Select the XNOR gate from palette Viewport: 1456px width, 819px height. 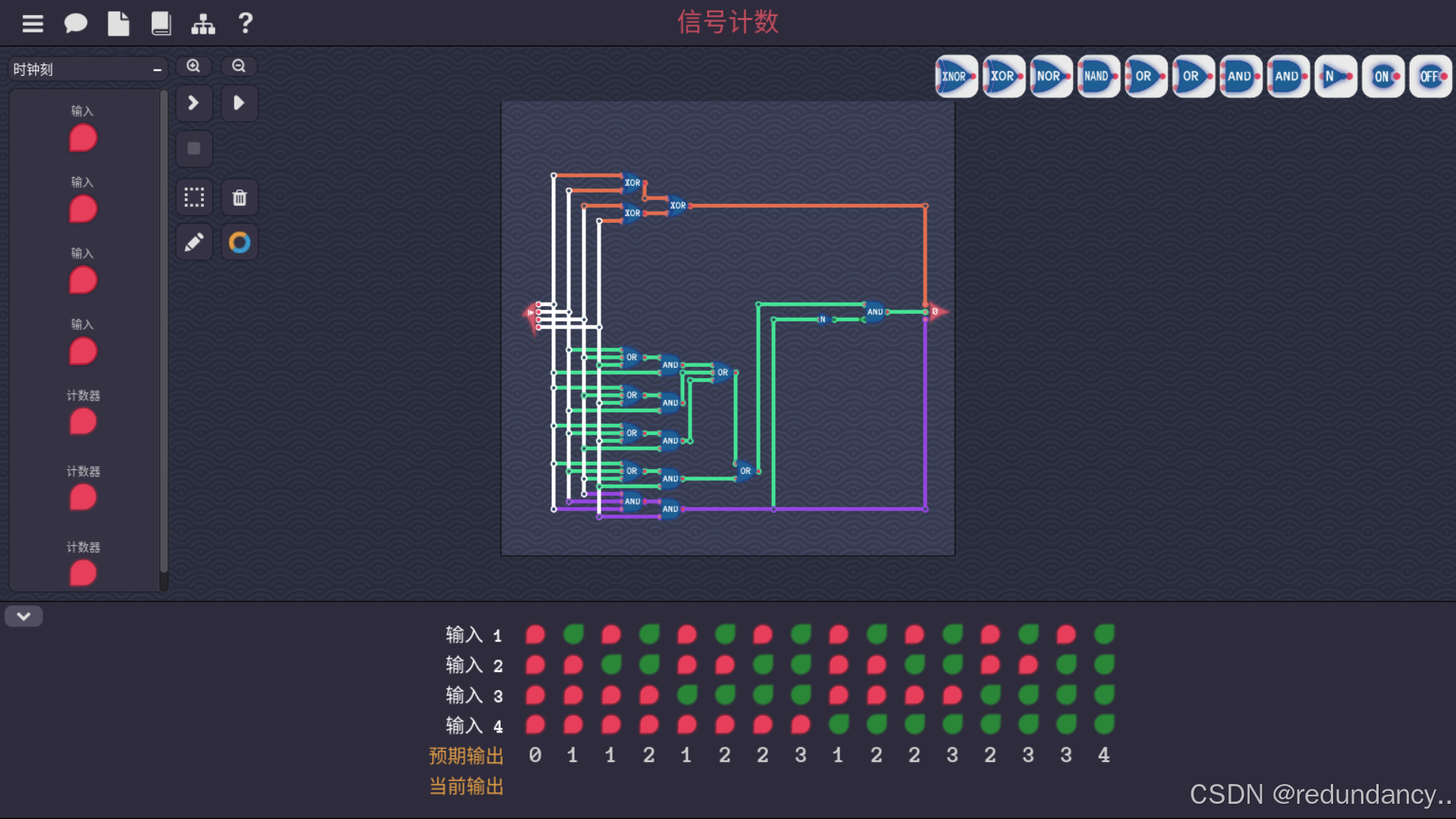pyautogui.click(x=955, y=77)
